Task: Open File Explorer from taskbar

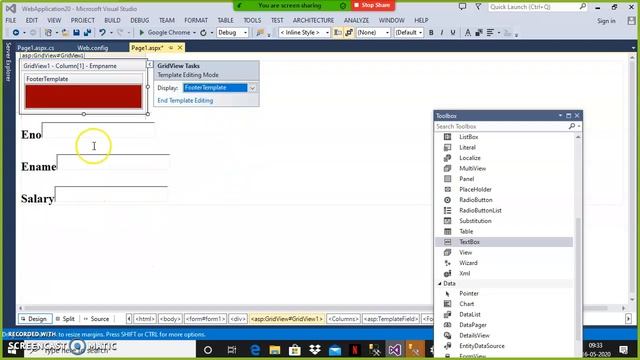Action: pos(275,350)
